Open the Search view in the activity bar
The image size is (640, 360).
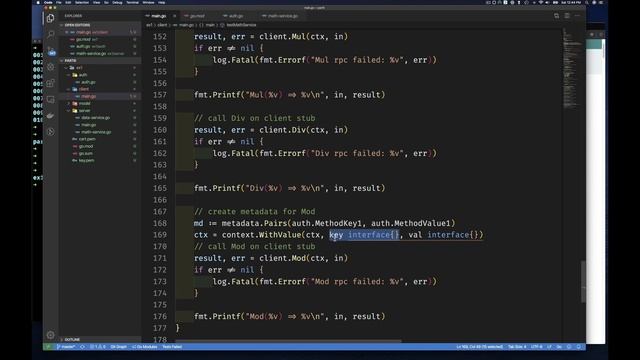point(51,34)
